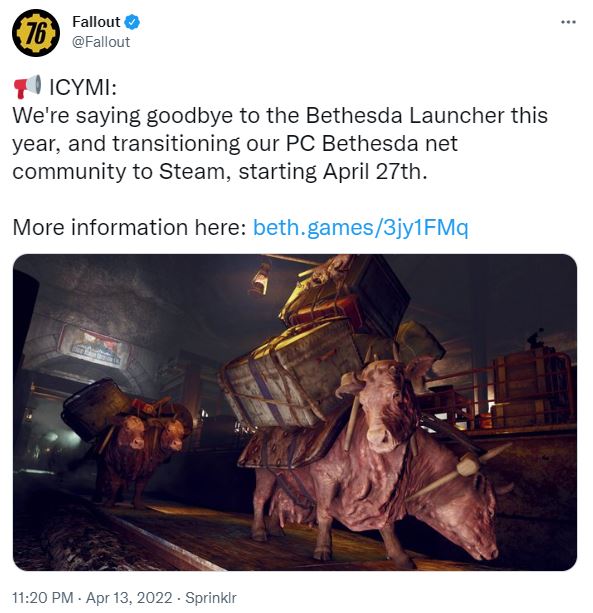Image resolution: width=593 pixels, height=613 pixels.
Task: Click the 'April 27th' text in the tweet
Action: [x=375, y=171]
